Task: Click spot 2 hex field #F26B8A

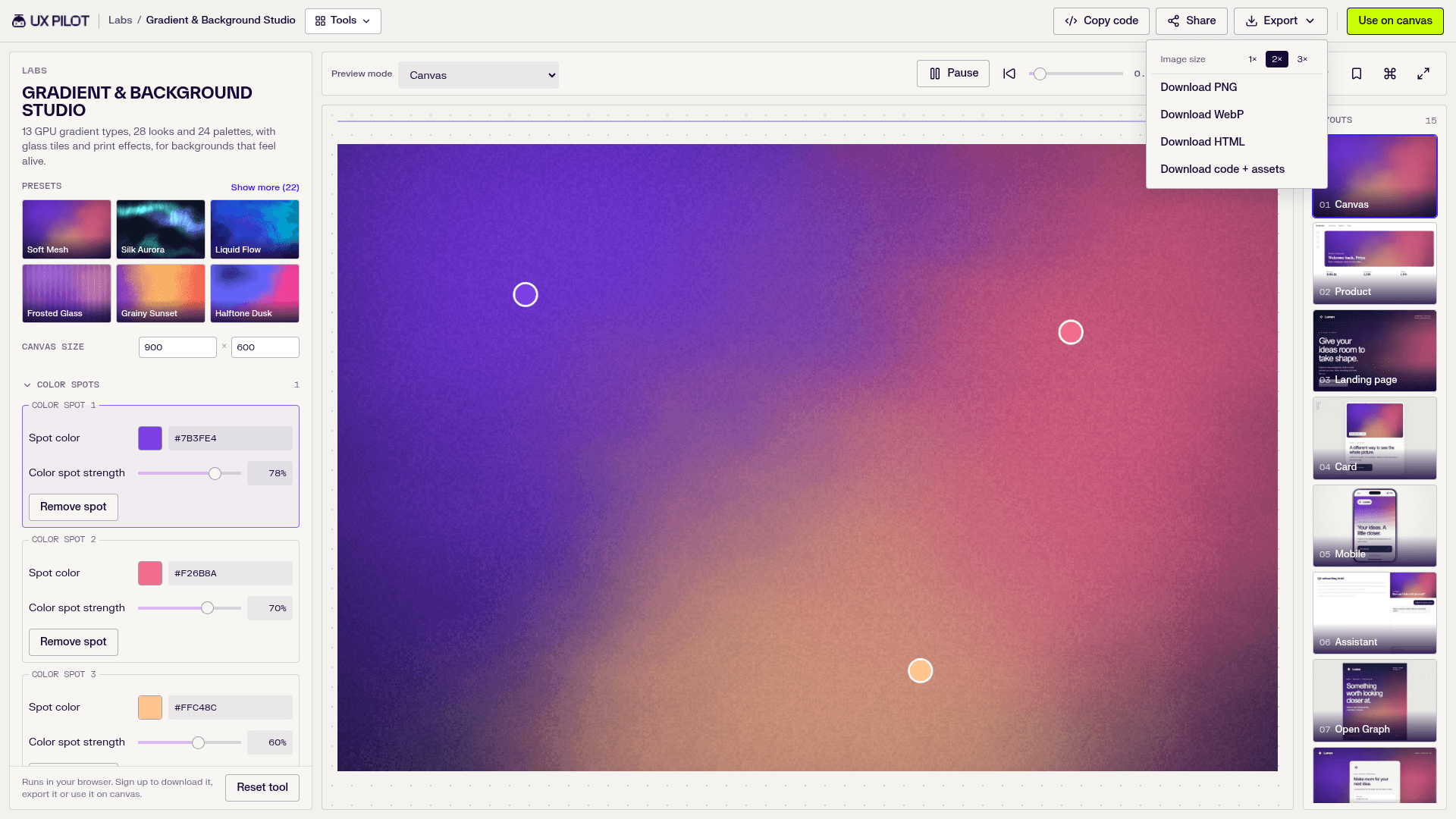Action: (x=231, y=573)
